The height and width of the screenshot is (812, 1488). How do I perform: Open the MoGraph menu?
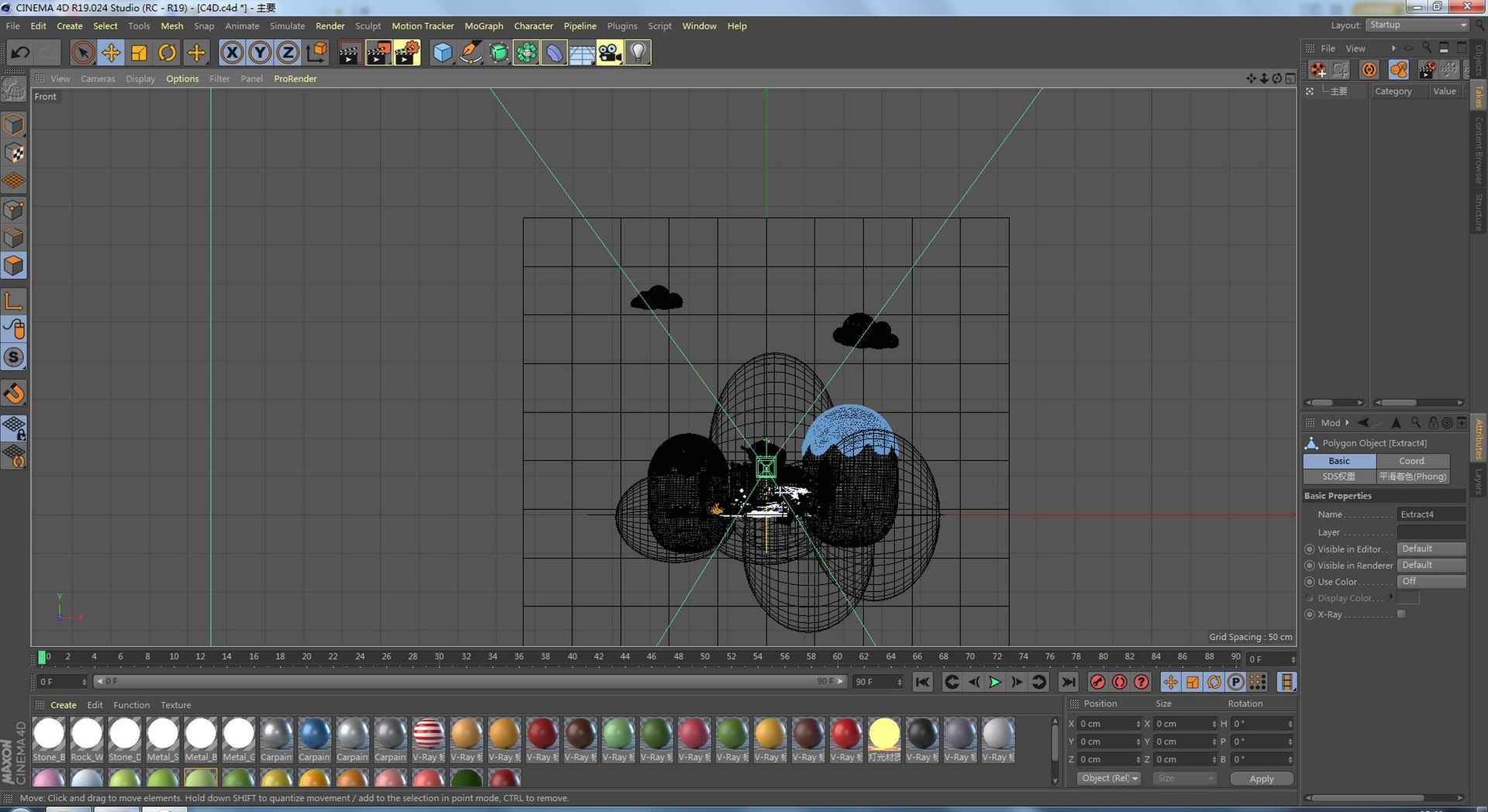coord(484,26)
